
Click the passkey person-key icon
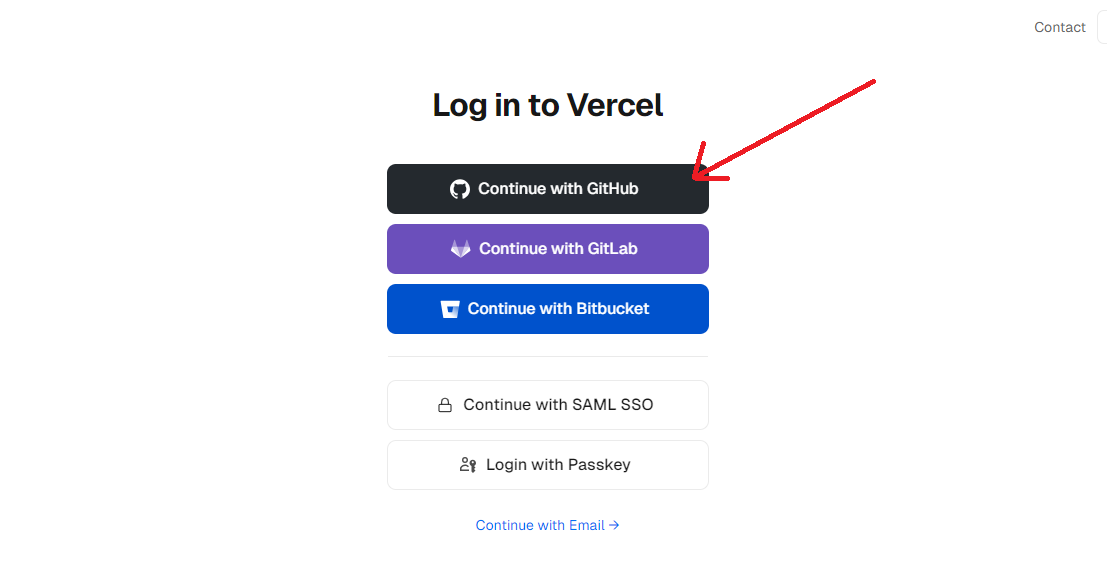tap(468, 465)
